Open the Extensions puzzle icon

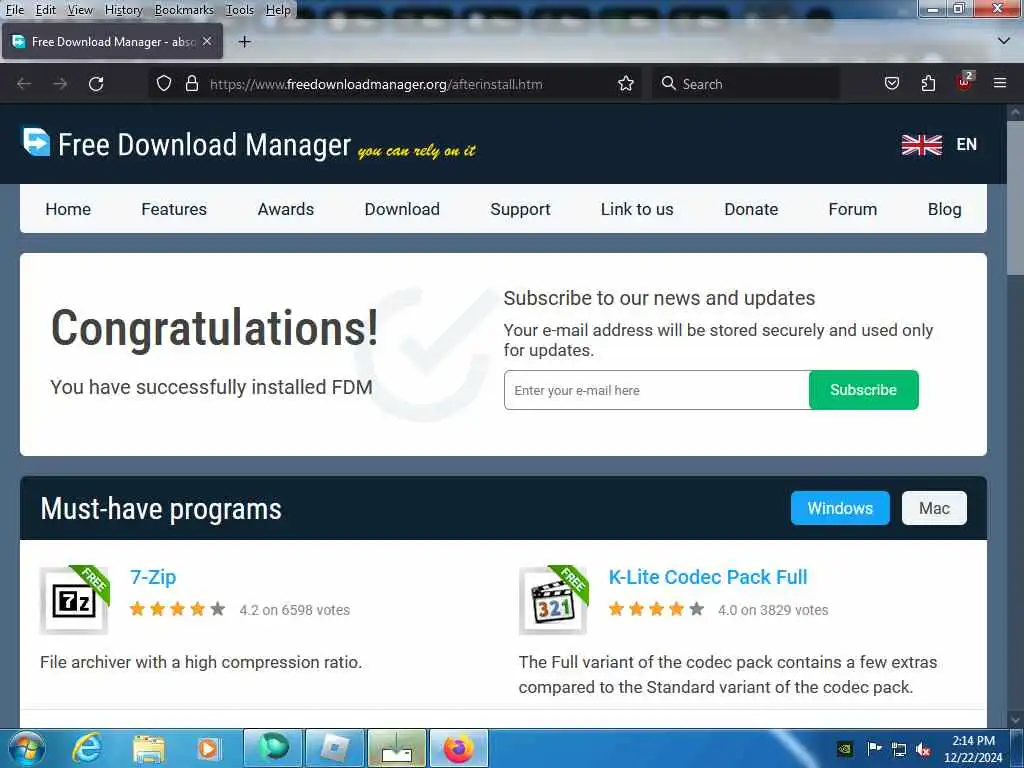coord(928,84)
